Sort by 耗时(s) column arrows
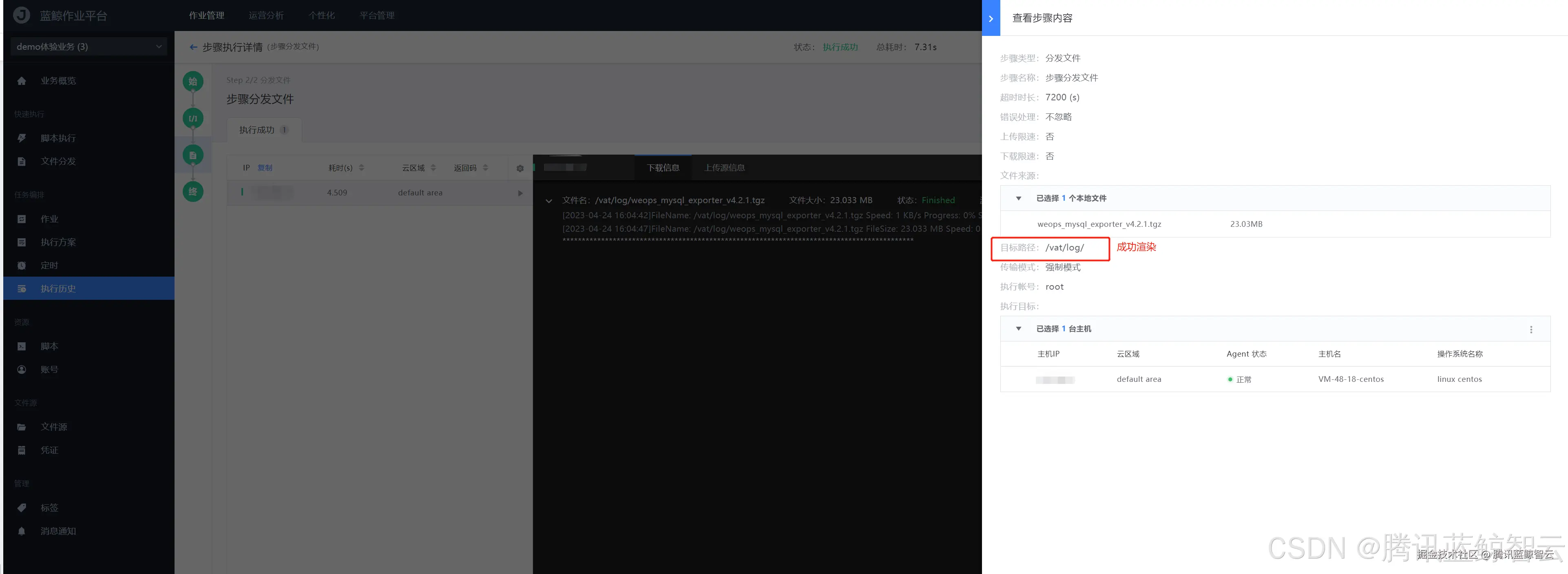The width and height of the screenshot is (1568, 574). coord(362,167)
